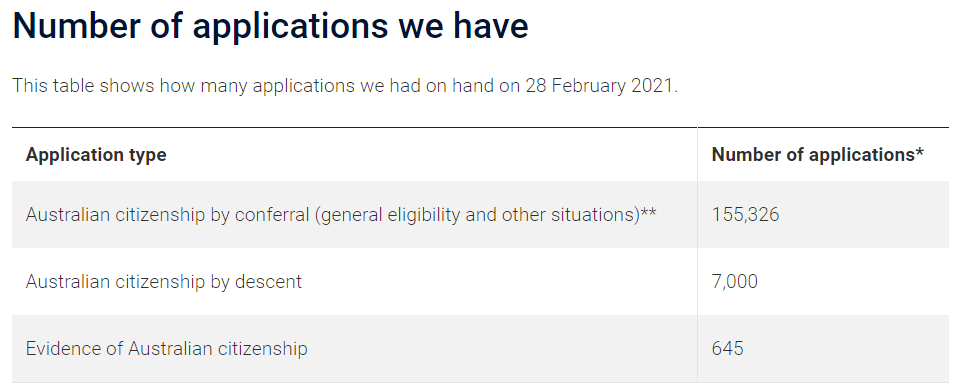
Task: Click the '(general eligibility and other situations)' text
Action: click(x=477, y=215)
